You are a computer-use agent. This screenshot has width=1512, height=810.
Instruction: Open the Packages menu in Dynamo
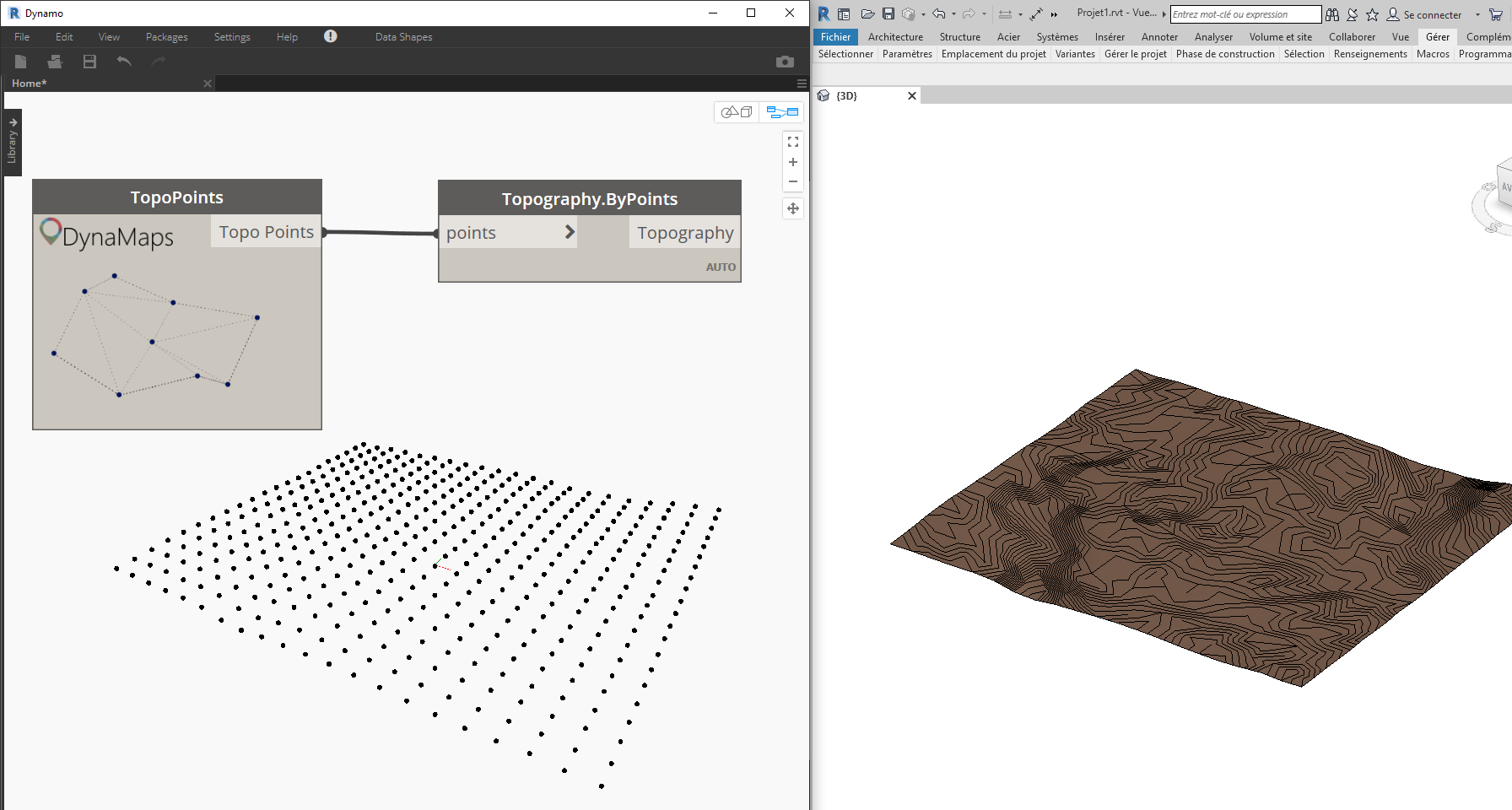pos(166,37)
